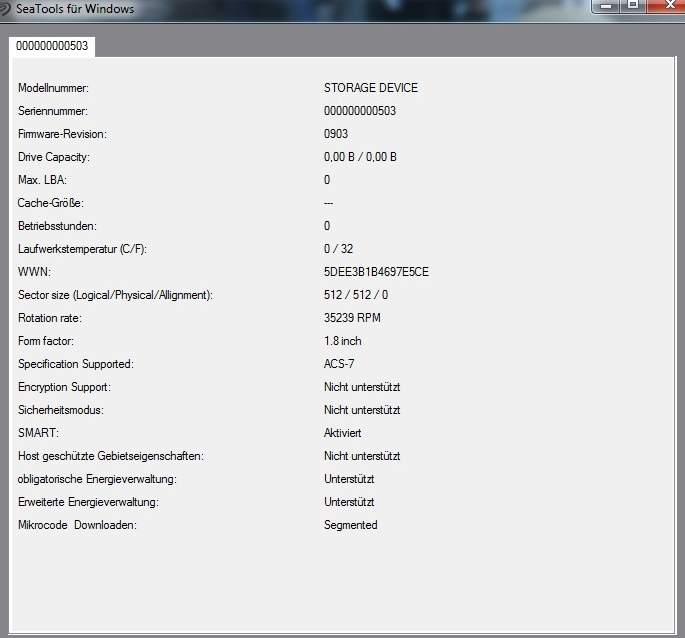
Task: Click the Cache-Größe label
Action: coord(51,203)
